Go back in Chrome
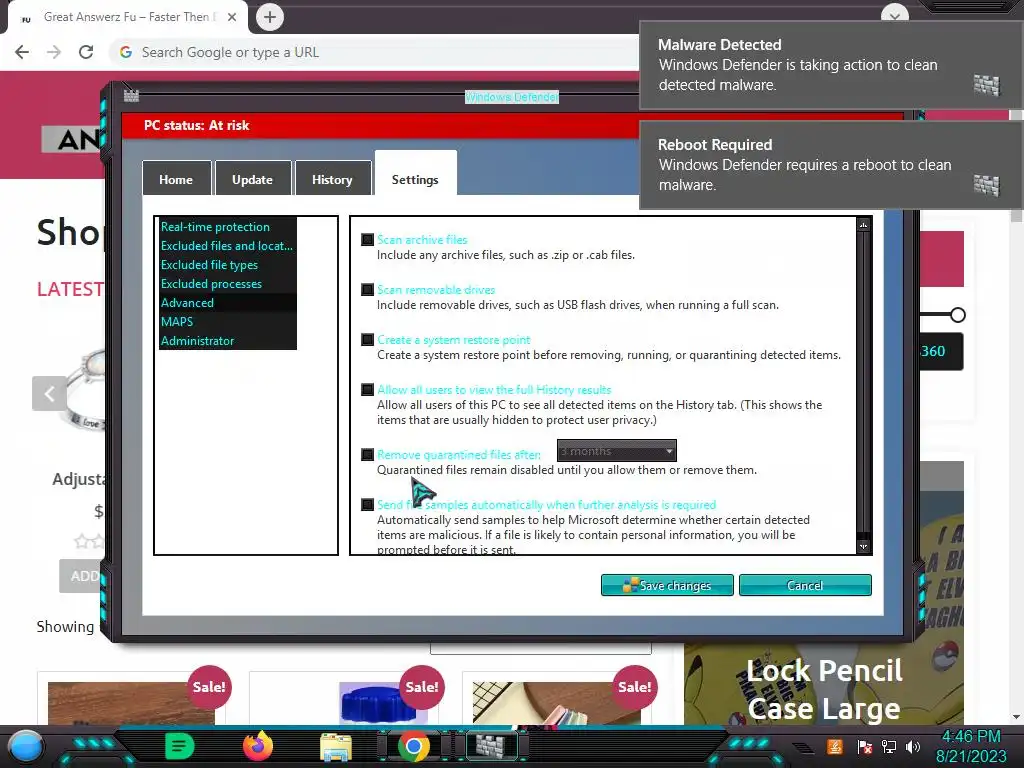 [22, 52]
